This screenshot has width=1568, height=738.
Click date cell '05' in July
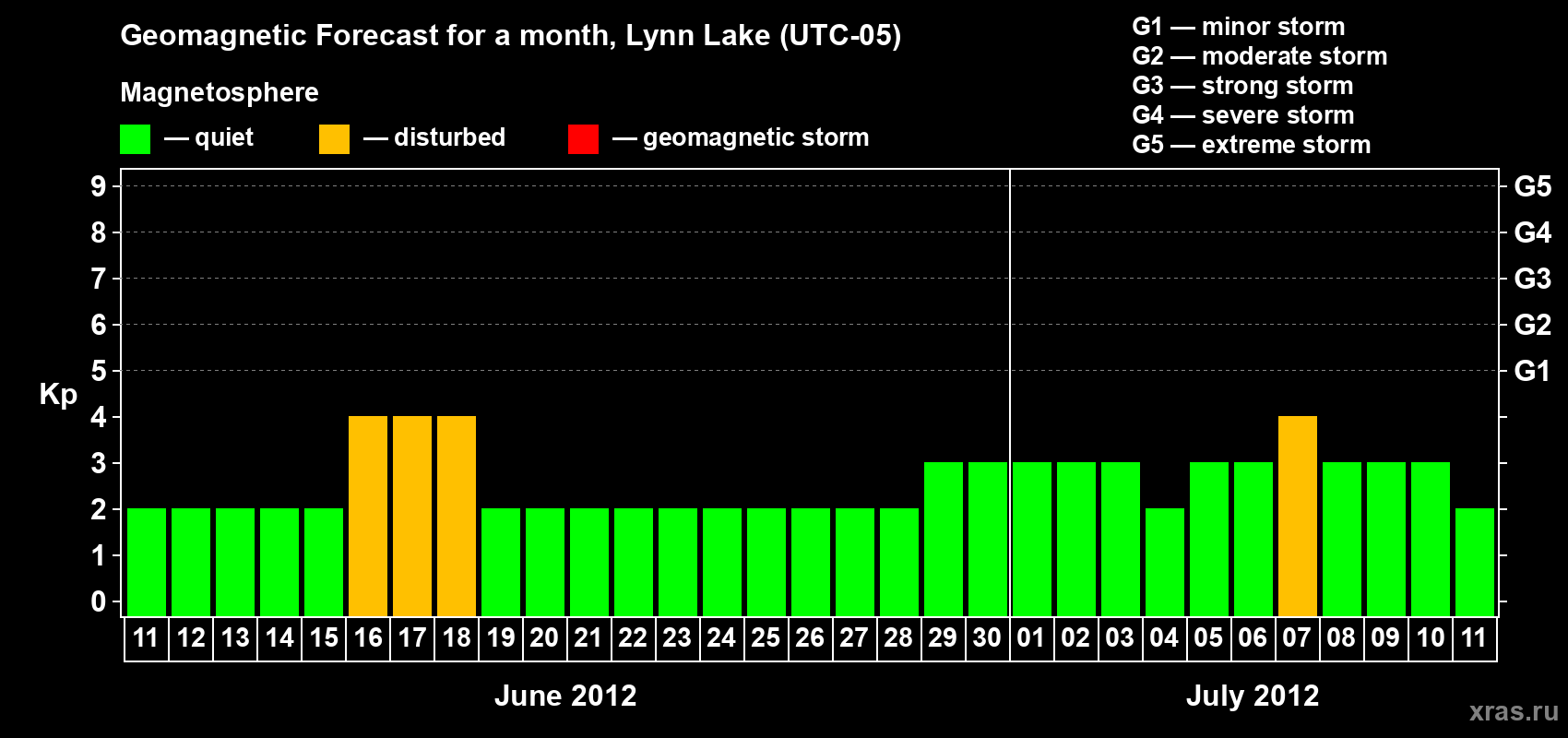(1208, 638)
